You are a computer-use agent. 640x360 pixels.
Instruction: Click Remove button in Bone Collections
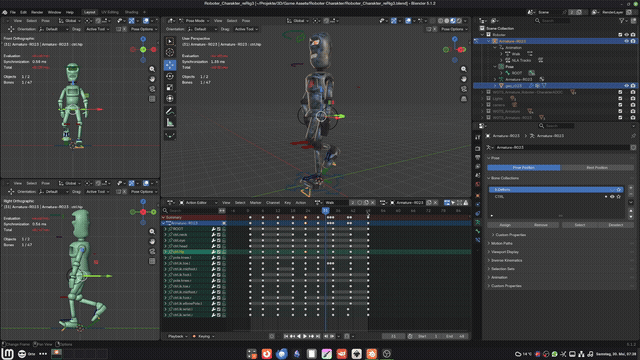(541, 225)
